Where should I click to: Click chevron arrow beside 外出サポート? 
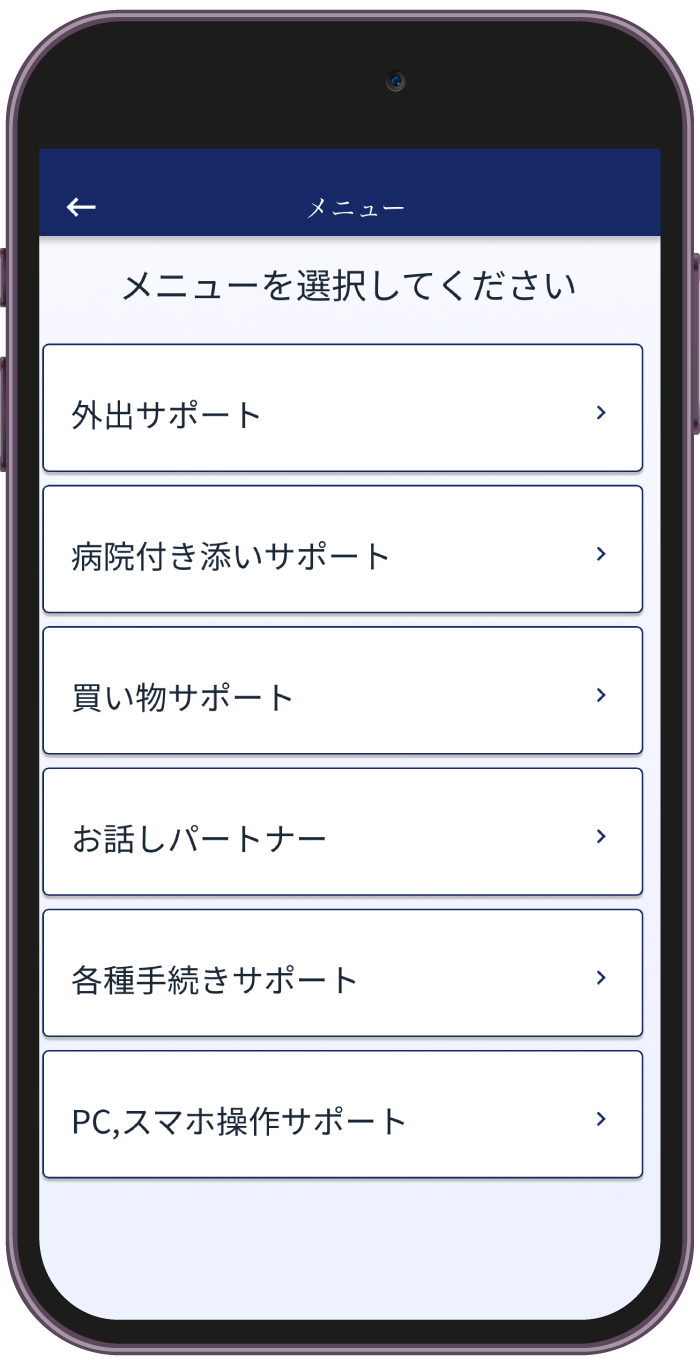pos(601,412)
